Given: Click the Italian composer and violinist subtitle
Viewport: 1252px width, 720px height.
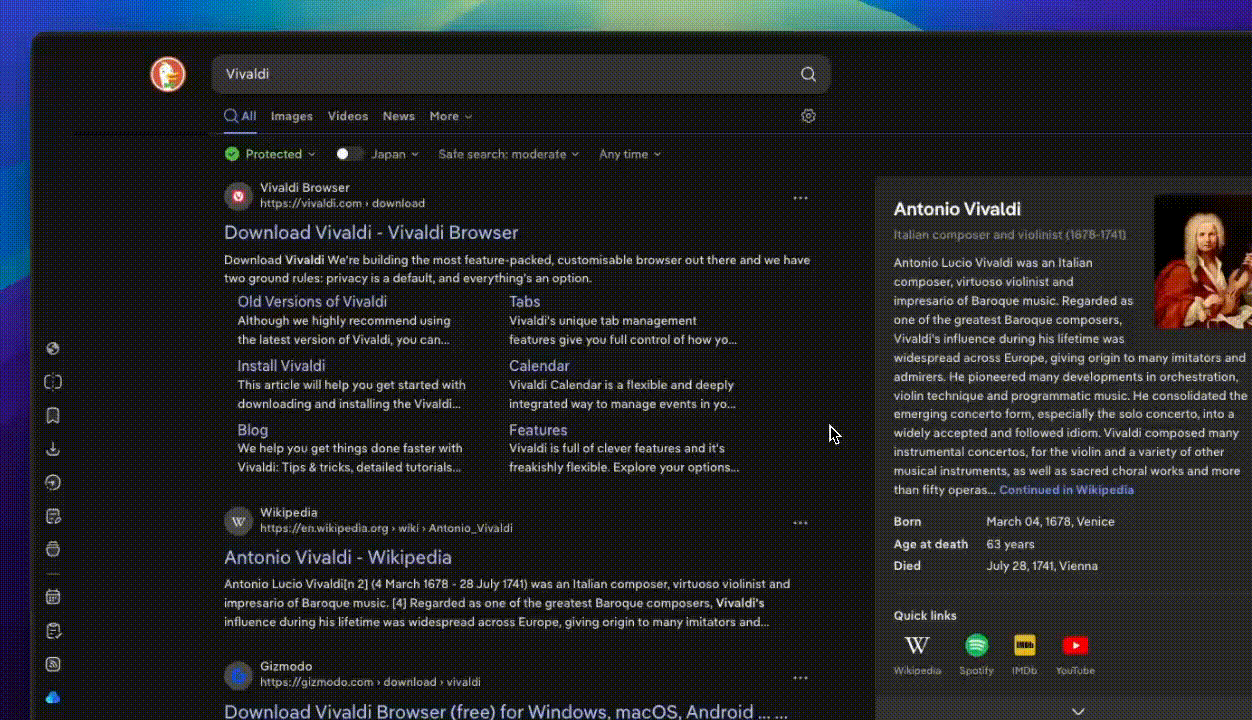Looking at the screenshot, I should pyautogui.click(x=1010, y=235).
